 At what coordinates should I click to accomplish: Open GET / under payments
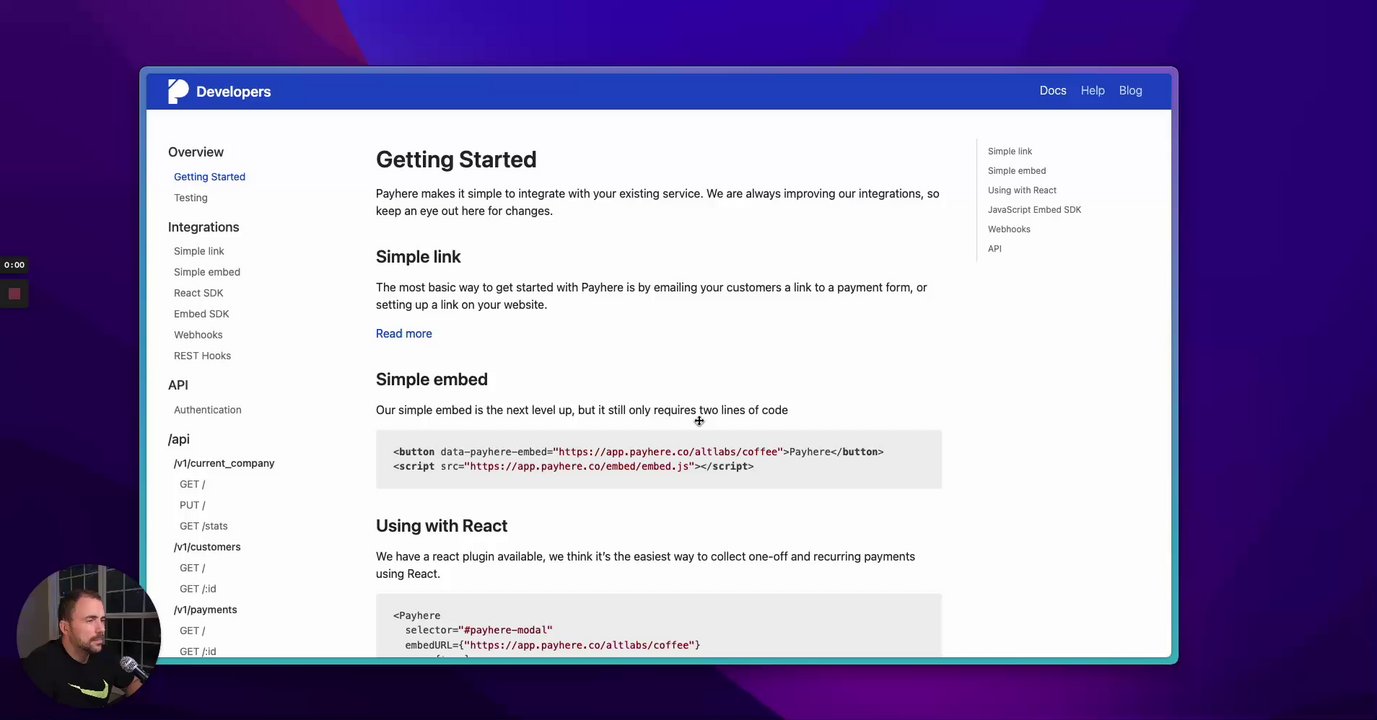point(192,631)
